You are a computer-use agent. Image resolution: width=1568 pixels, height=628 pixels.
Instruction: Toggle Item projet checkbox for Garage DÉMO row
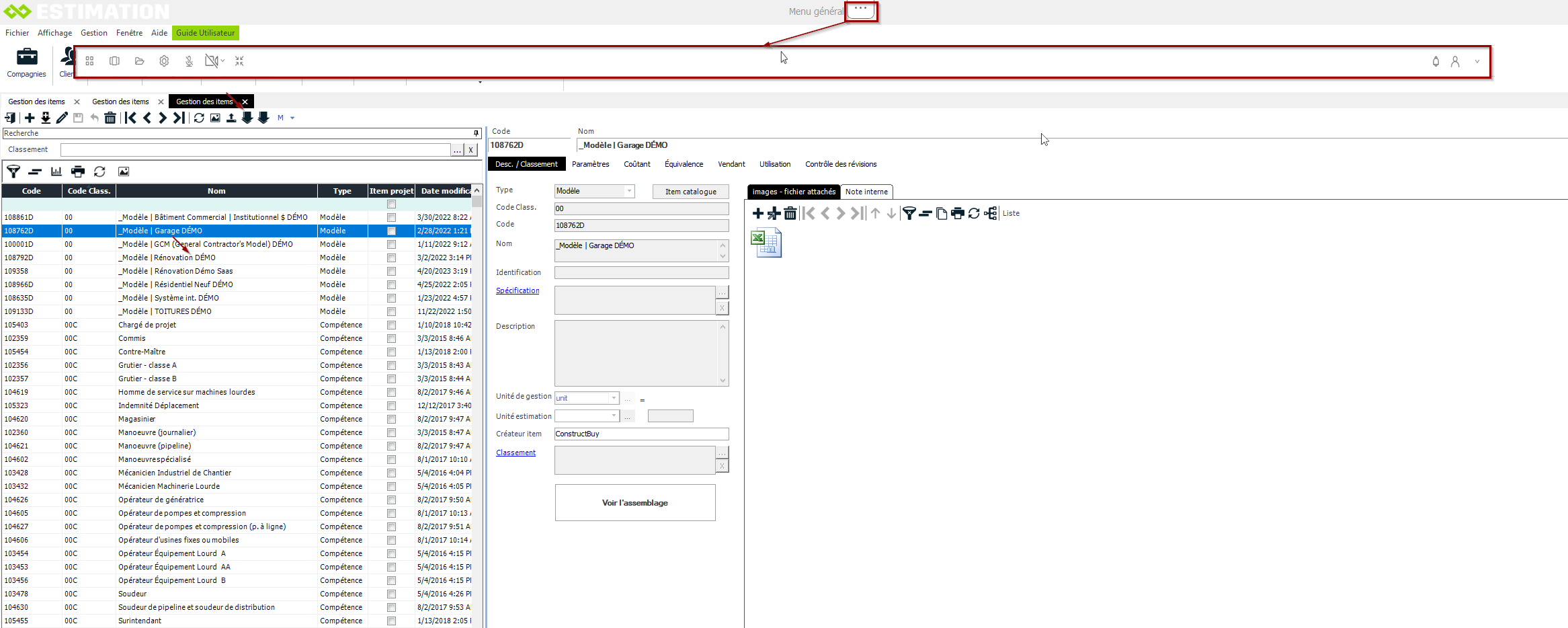pyautogui.click(x=391, y=231)
